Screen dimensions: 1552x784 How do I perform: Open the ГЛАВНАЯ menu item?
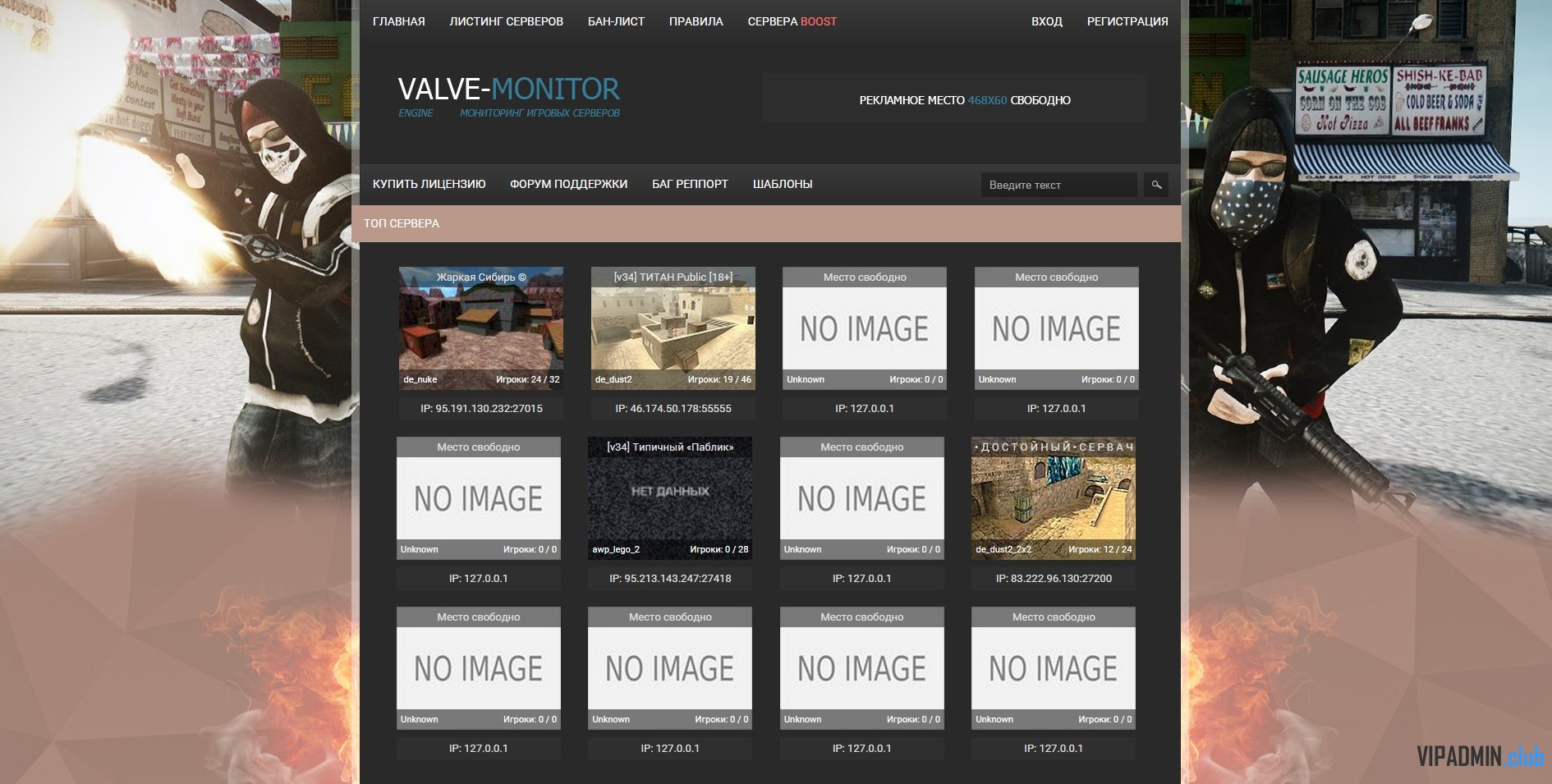[x=398, y=21]
